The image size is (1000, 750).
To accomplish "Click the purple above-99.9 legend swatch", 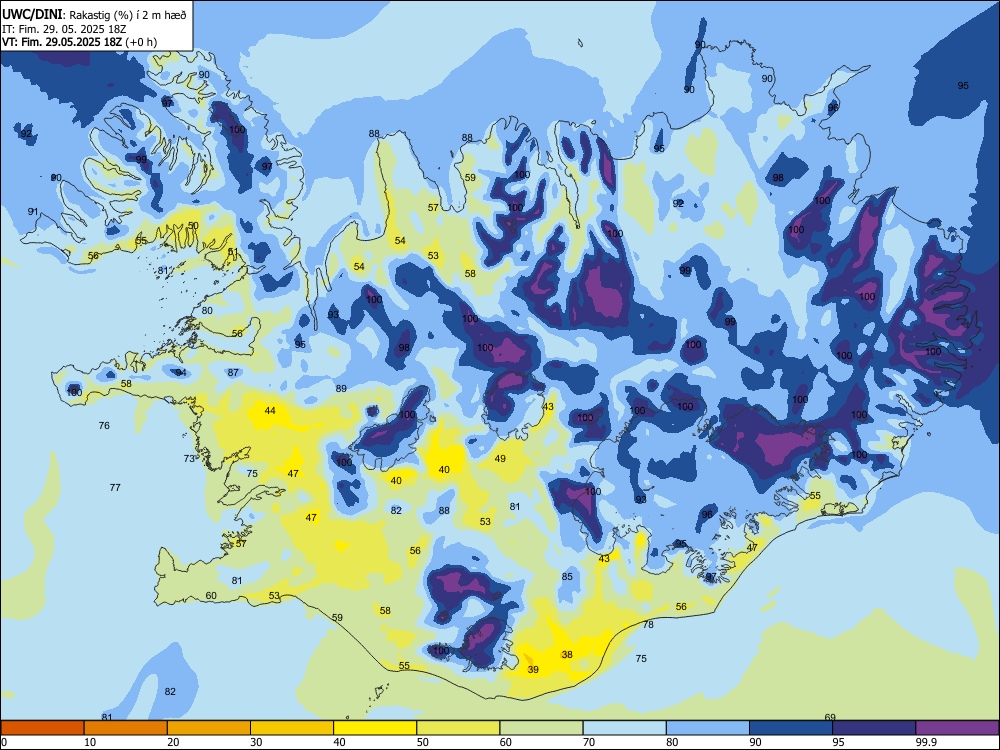I will pyautogui.click(x=957, y=728).
